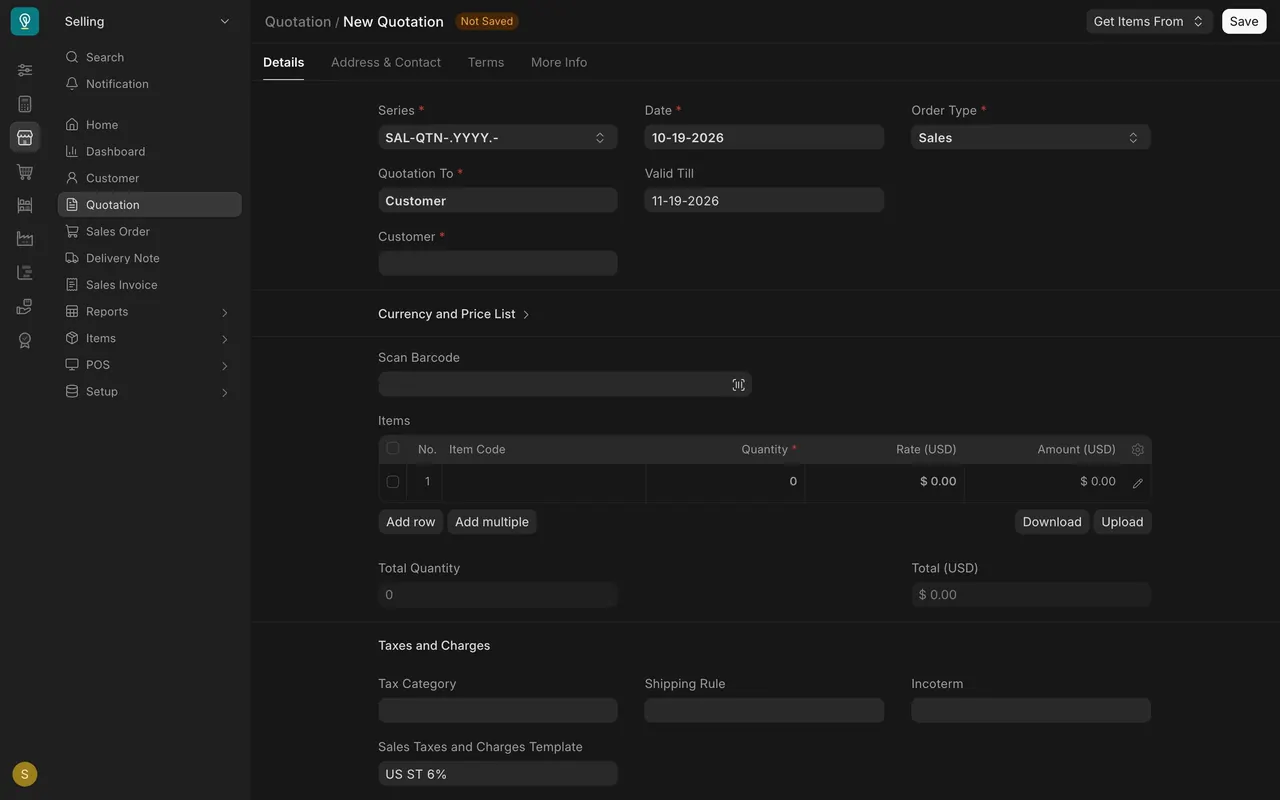
Task: Open the Accounting calculator icon in left rail
Action: tap(25, 103)
